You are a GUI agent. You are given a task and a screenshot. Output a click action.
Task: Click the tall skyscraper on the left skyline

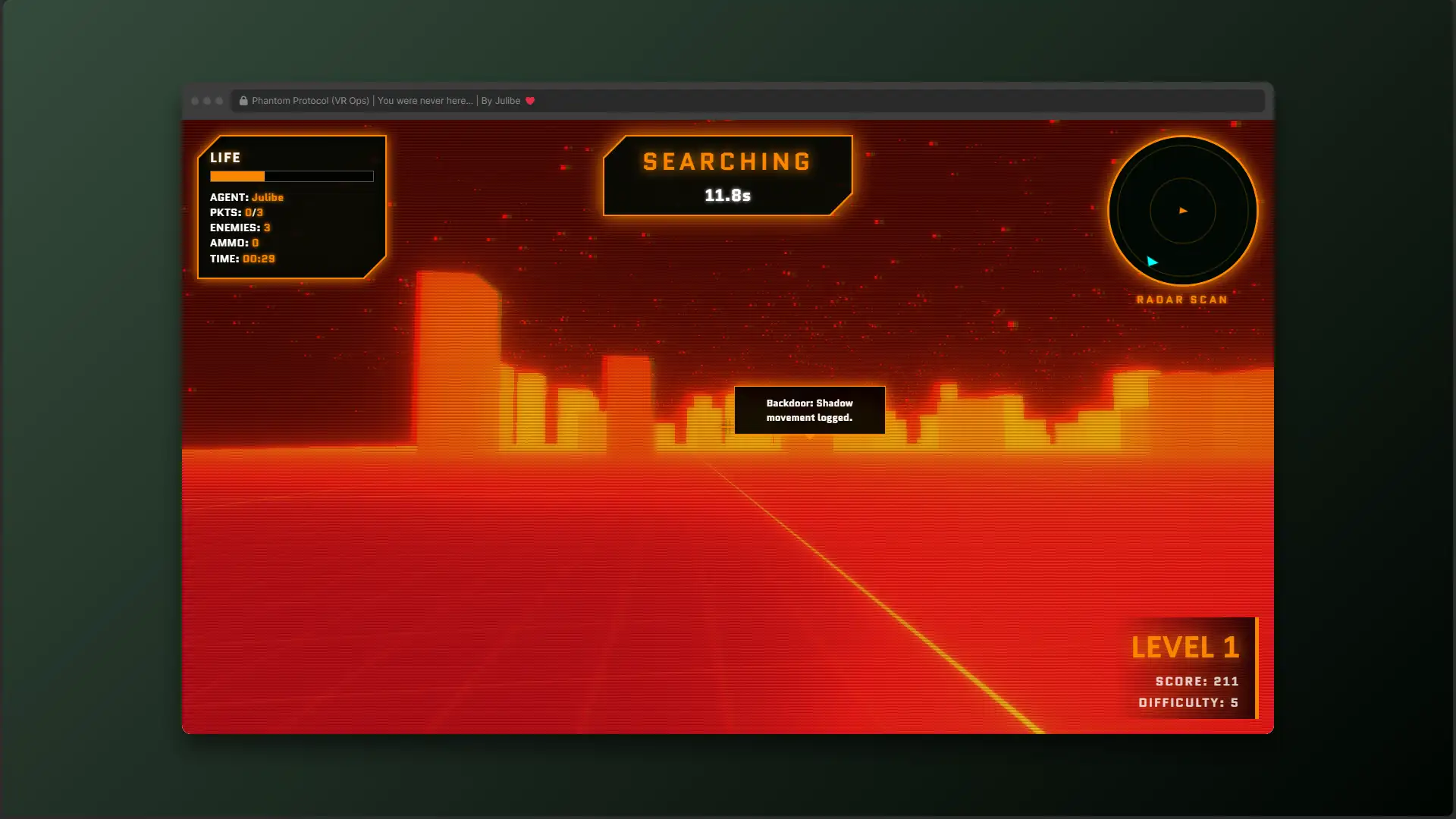pos(457,356)
